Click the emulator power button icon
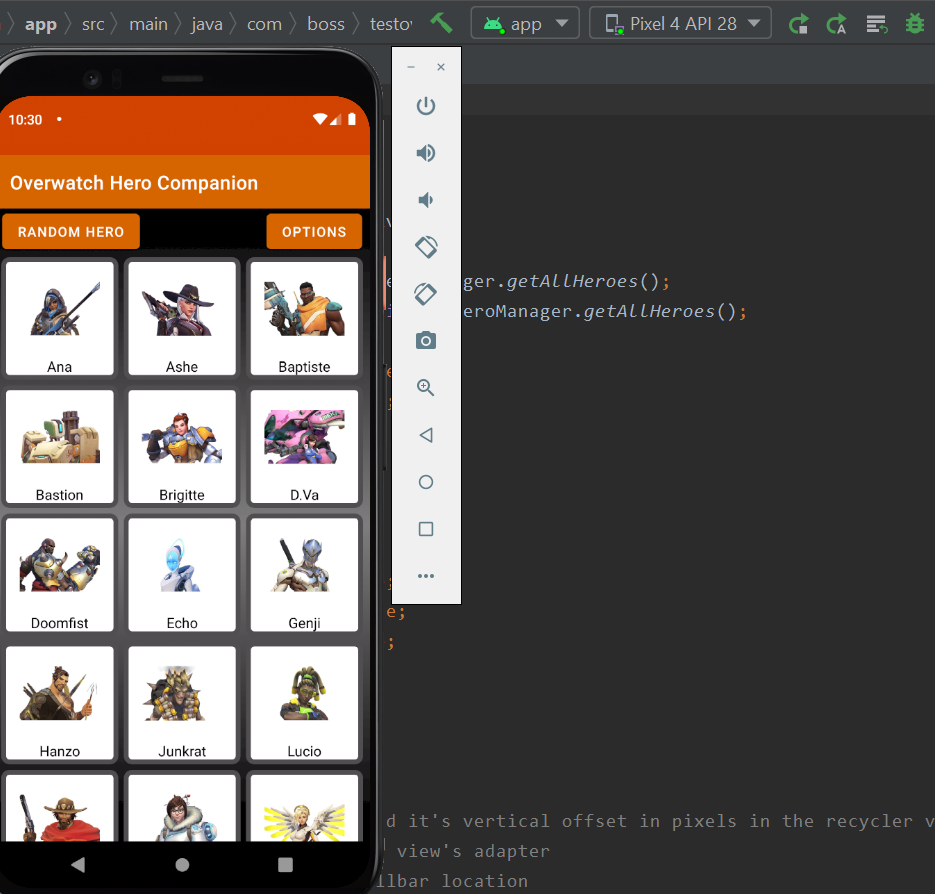This screenshot has height=894, width=935. click(x=426, y=106)
